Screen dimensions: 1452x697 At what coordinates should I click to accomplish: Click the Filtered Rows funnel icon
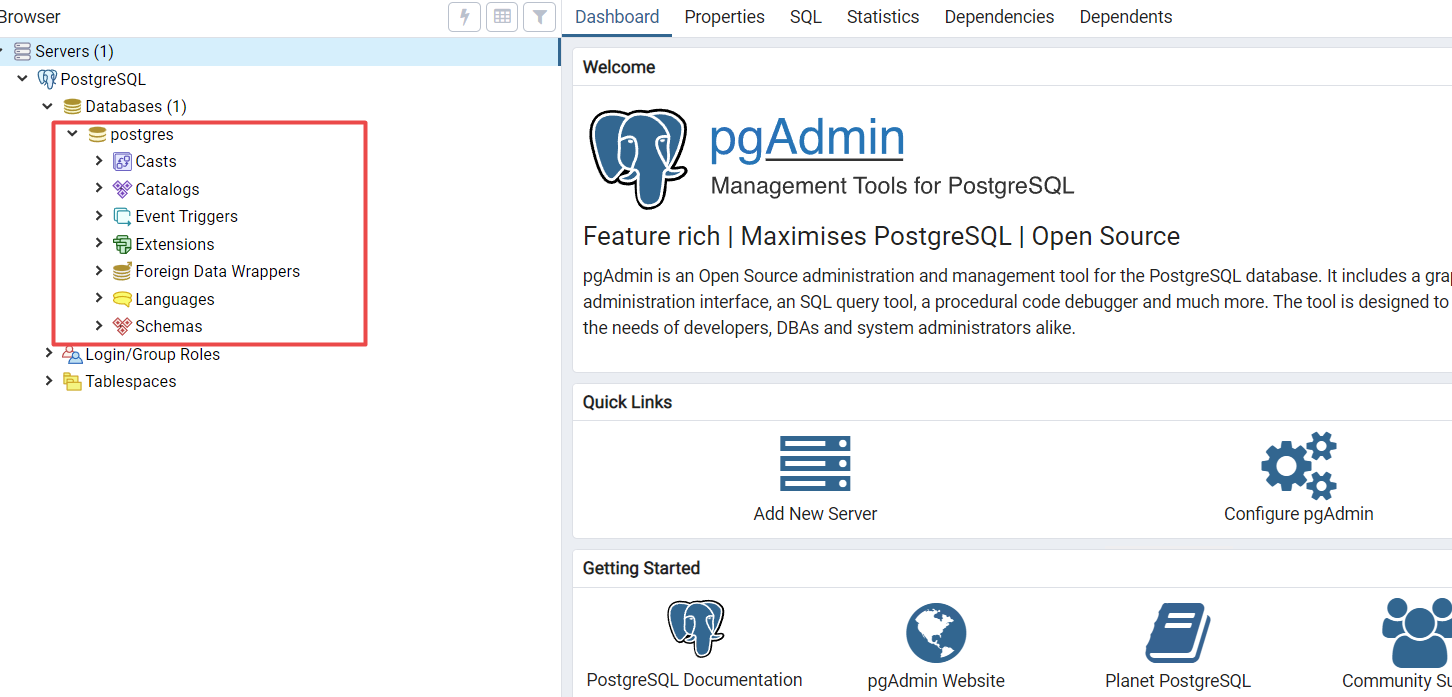[539, 16]
